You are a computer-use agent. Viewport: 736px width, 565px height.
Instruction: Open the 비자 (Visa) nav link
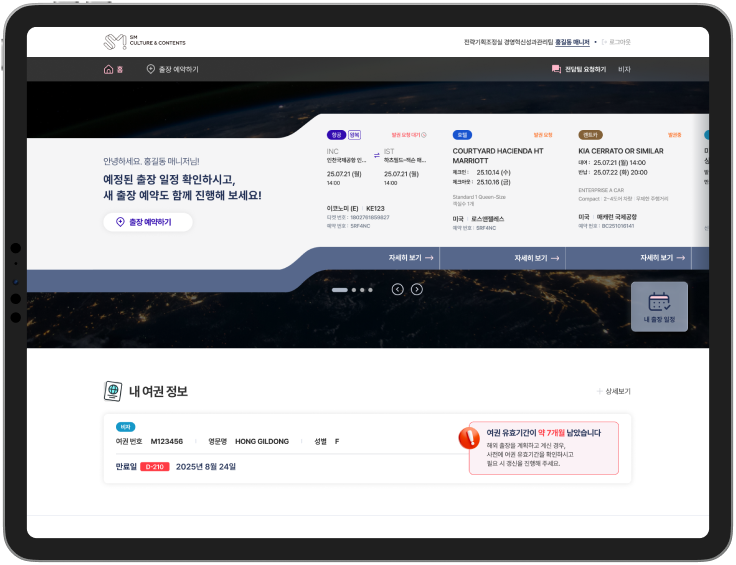tap(624, 70)
